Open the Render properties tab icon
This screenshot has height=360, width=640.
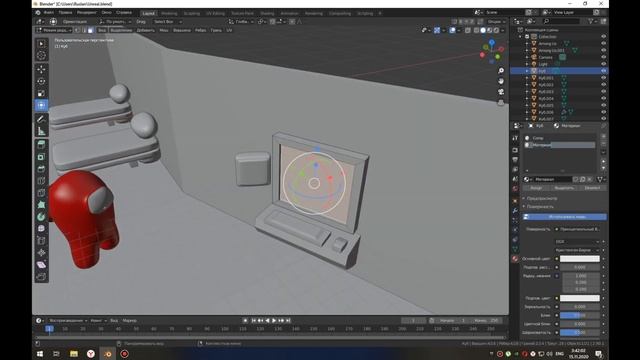[515, 150]
